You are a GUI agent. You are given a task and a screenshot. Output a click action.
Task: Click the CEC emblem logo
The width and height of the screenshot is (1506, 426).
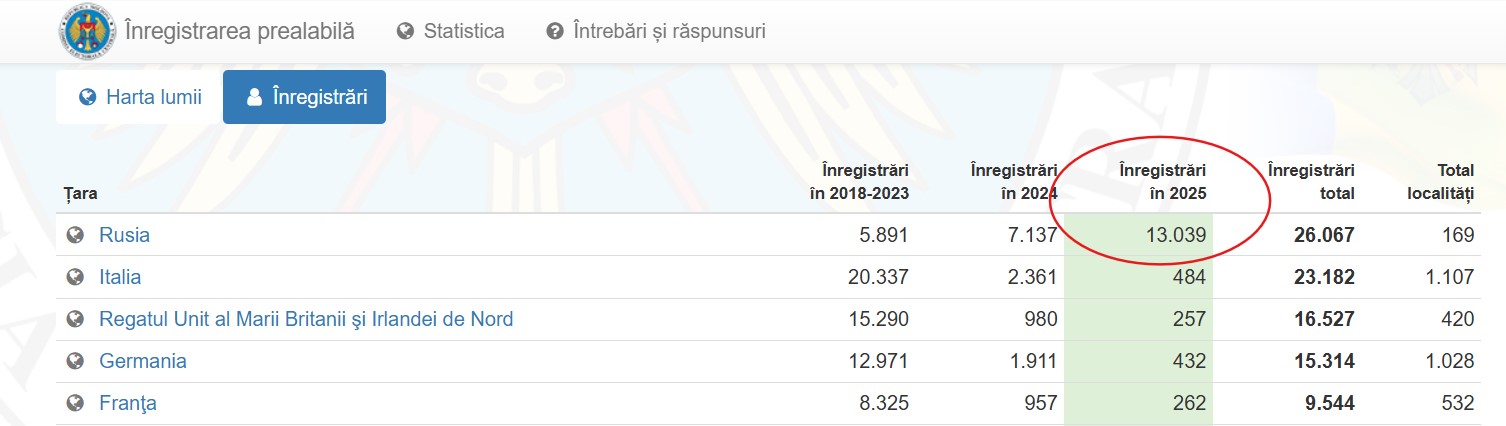point(87,31)
